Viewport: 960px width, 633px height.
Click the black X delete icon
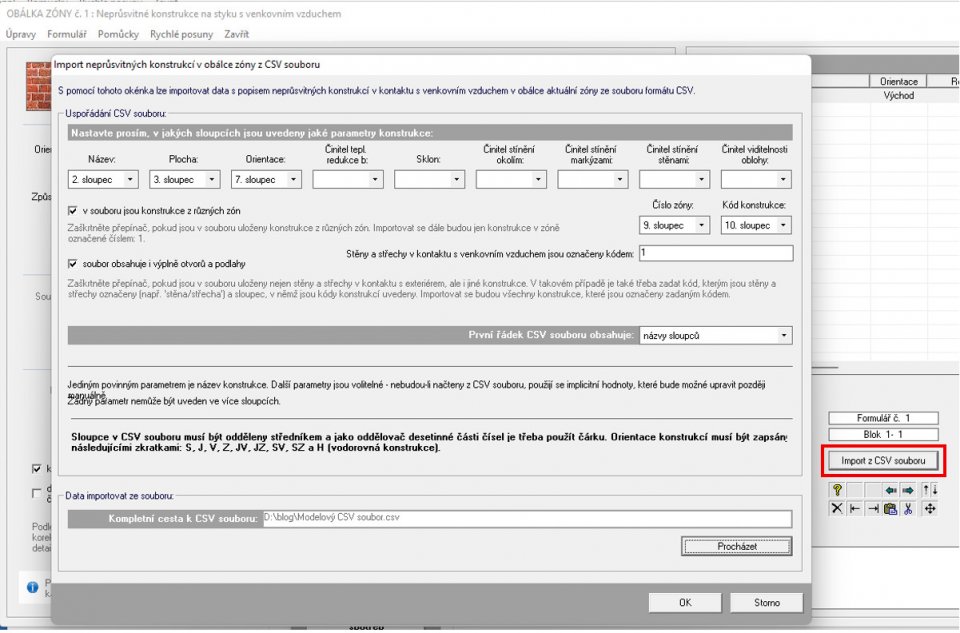click(837, 509)
